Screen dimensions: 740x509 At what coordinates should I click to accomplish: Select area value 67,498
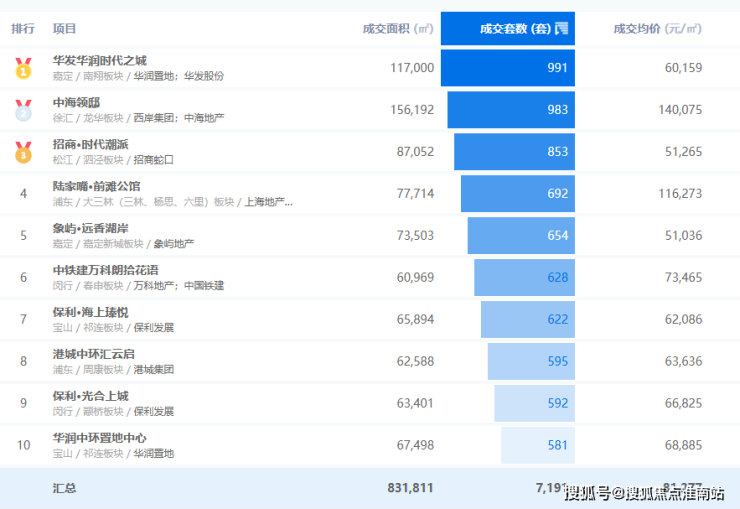click(415, 446)
